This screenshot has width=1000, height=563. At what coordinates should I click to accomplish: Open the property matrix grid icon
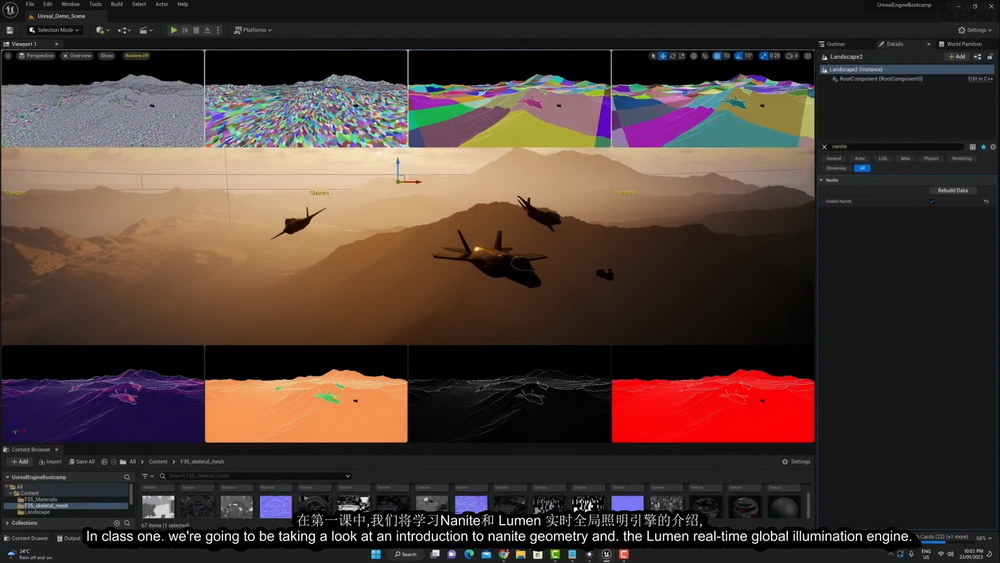pos(973,147)
